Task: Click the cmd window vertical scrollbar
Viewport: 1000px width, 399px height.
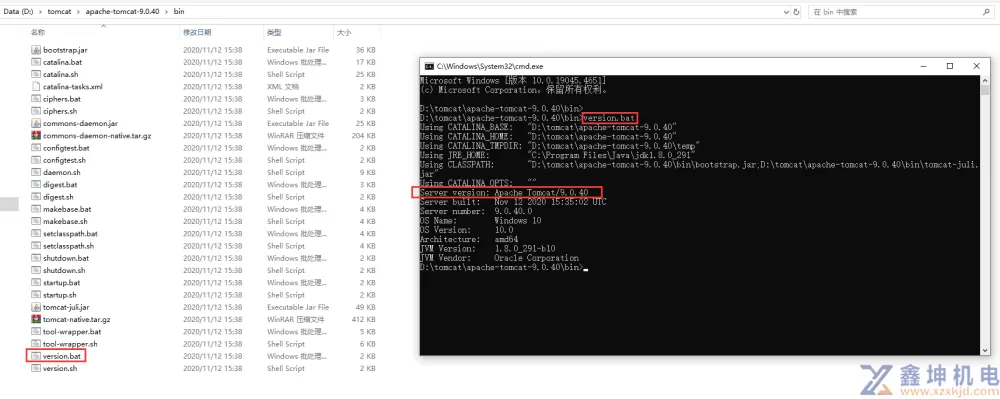Action: [985, 215]
